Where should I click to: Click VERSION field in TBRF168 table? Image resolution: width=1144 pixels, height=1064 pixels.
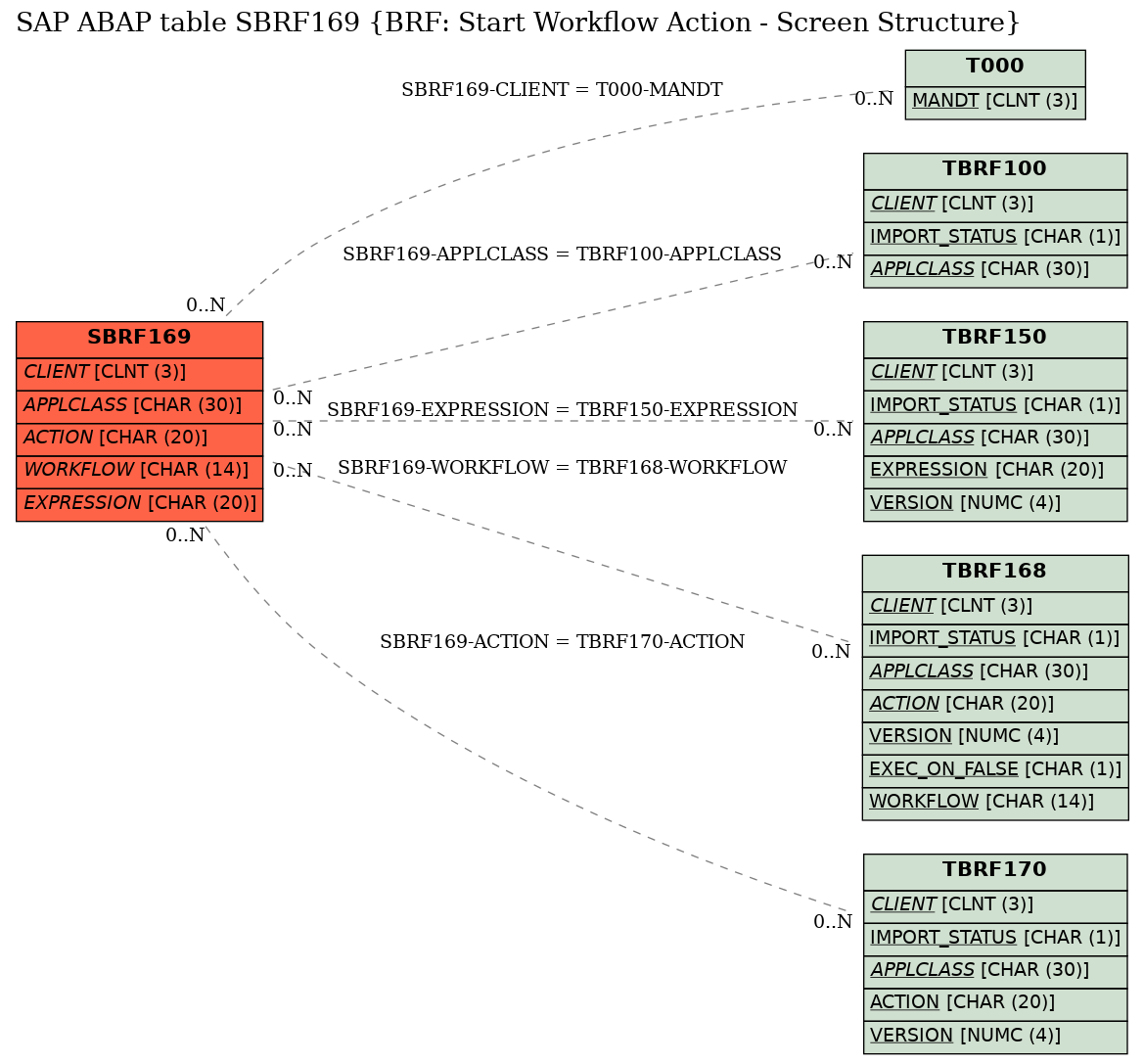[995, 738]
